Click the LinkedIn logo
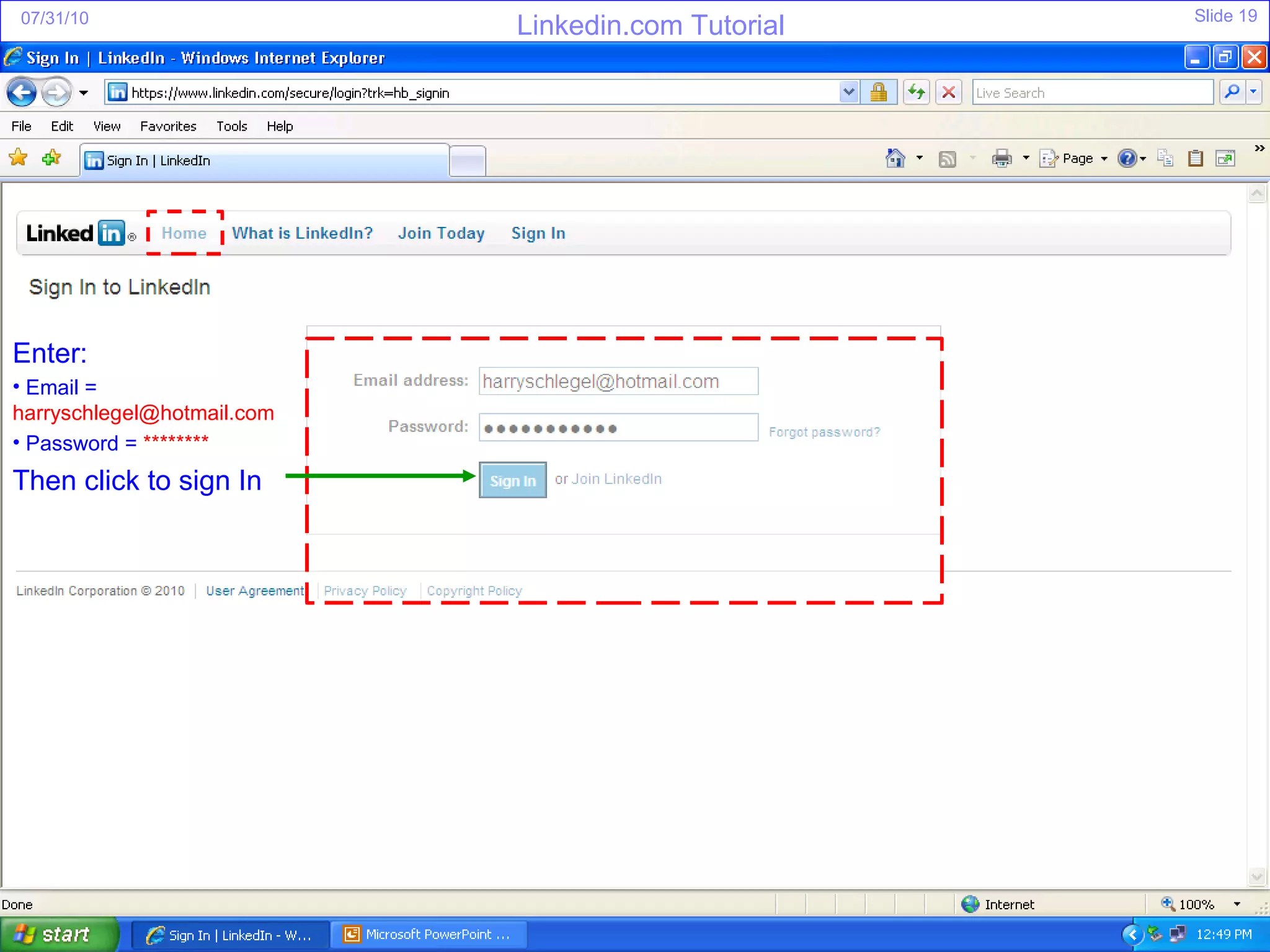 coord(80,234)
